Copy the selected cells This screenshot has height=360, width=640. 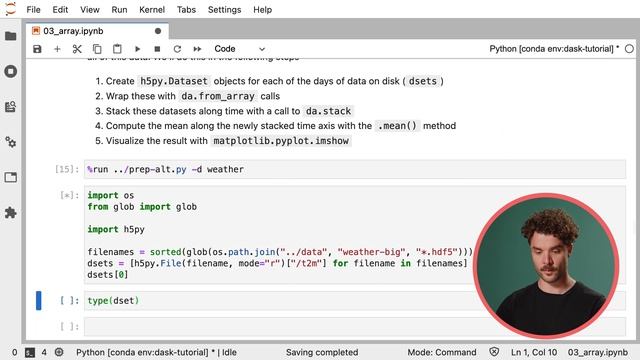tap(97, 49)
